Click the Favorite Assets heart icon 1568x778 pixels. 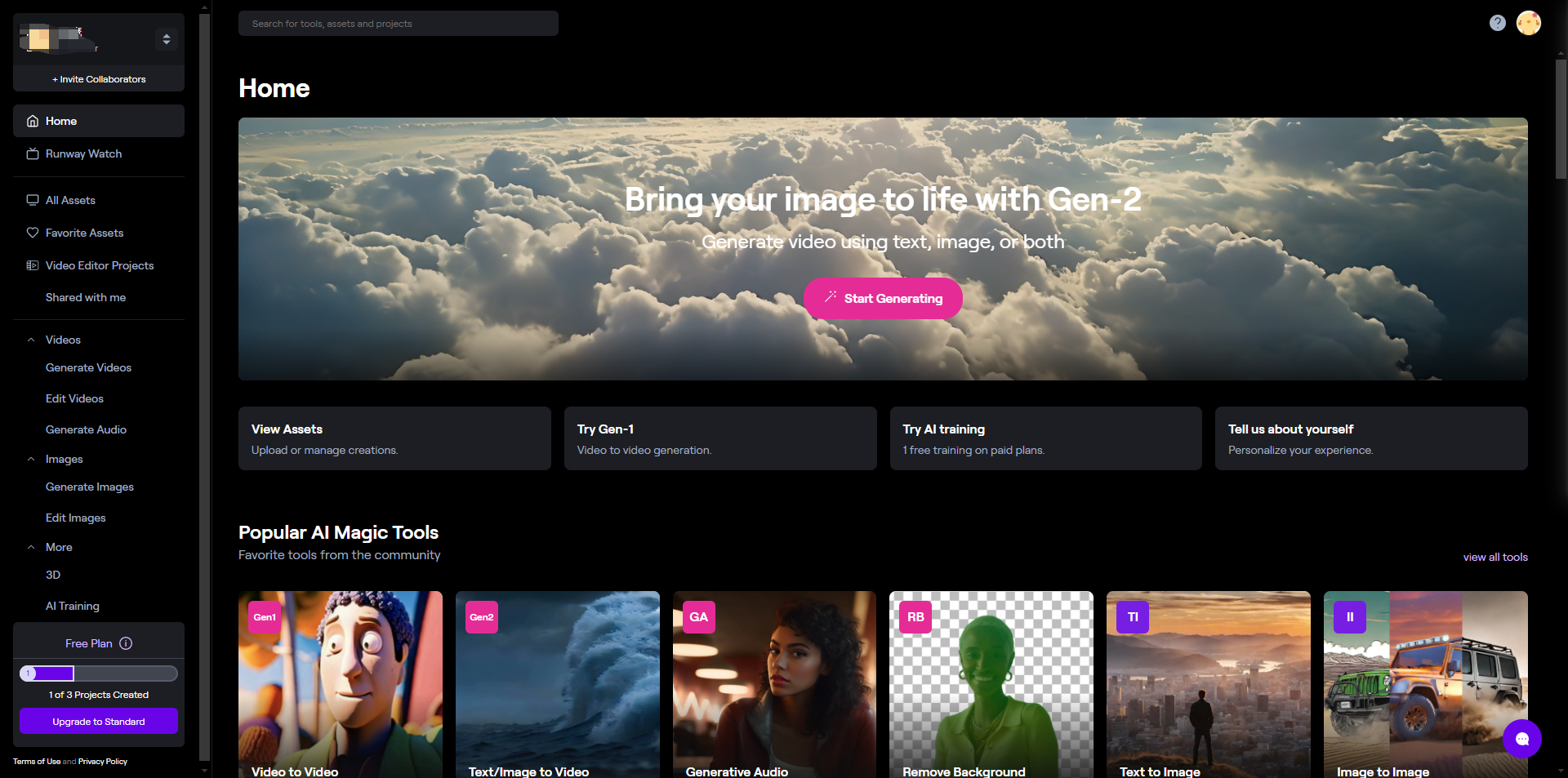click(33, 233)
